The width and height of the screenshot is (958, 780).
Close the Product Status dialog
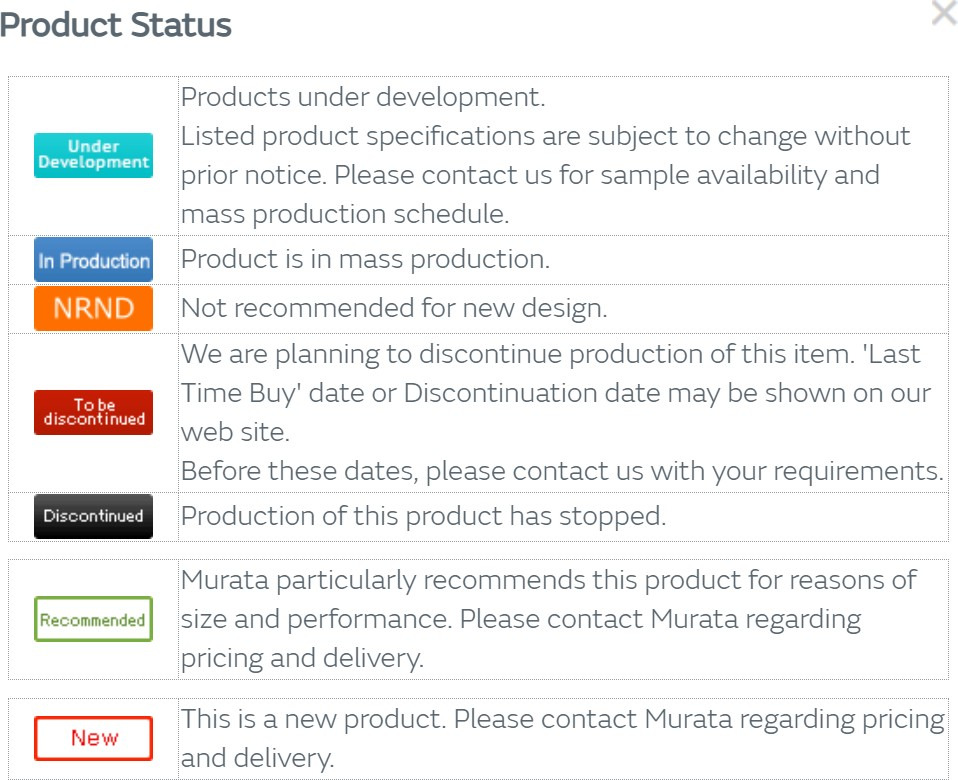943,14
